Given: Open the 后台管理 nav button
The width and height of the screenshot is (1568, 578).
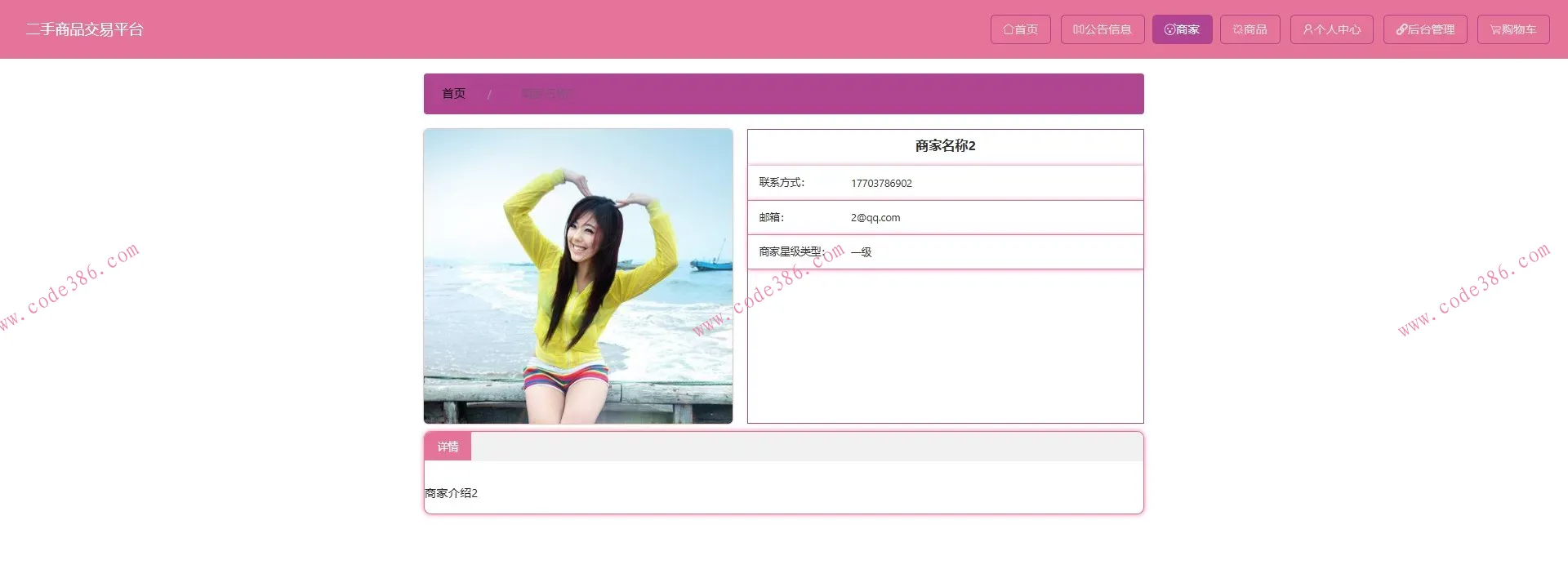Looking at the screenshot, I should (x=1425, y=29).
